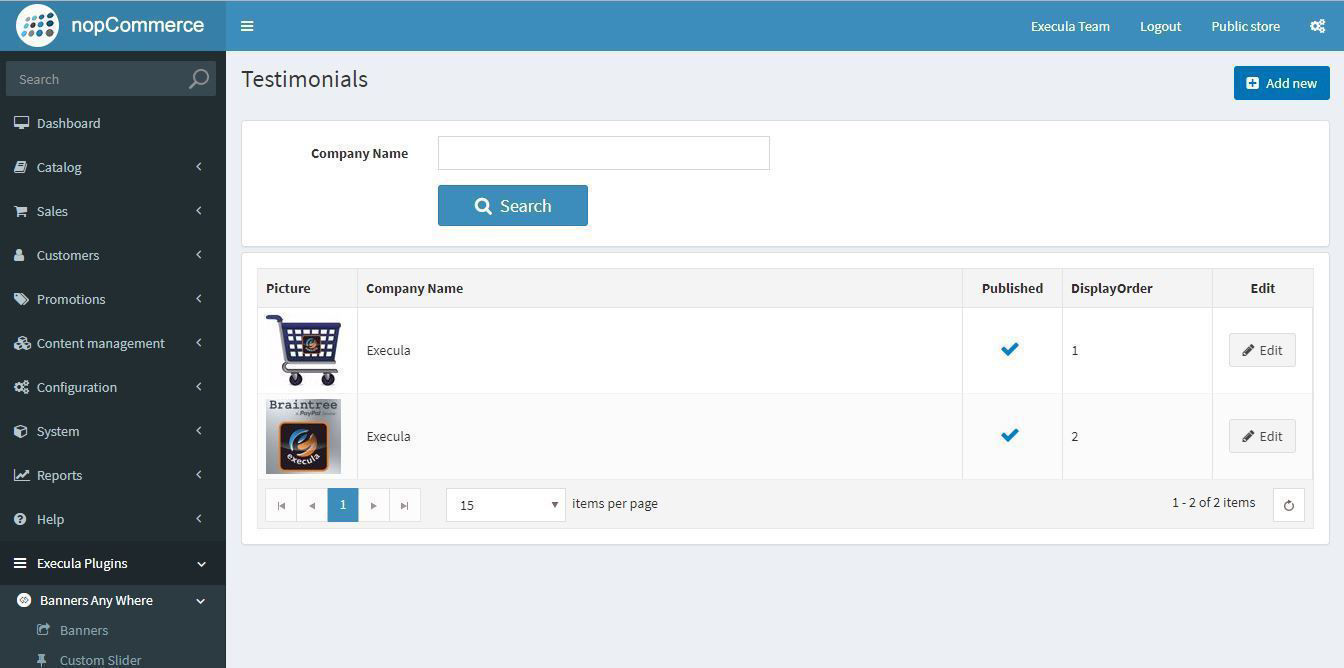Open the Public store menu item
The image size is (1344, 668).
coord(1245,26)
